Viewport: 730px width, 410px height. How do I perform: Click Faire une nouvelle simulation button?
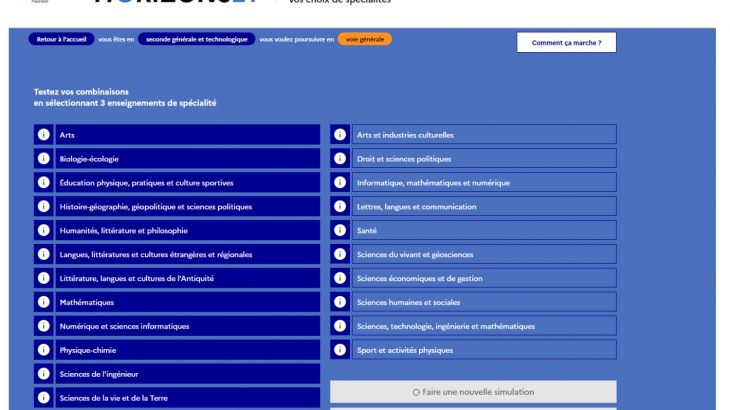473,392
